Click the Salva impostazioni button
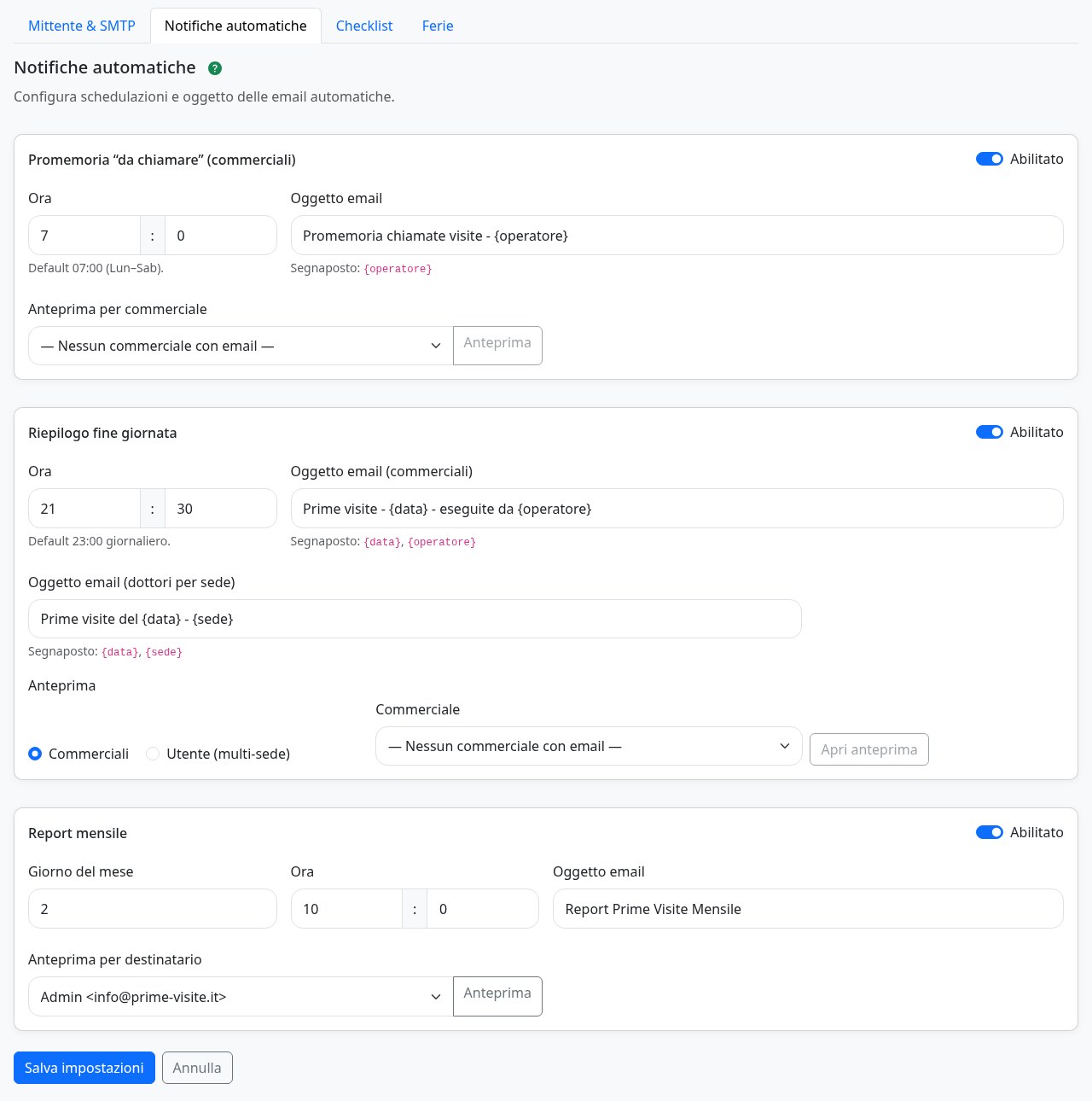 coord(84,1068)
